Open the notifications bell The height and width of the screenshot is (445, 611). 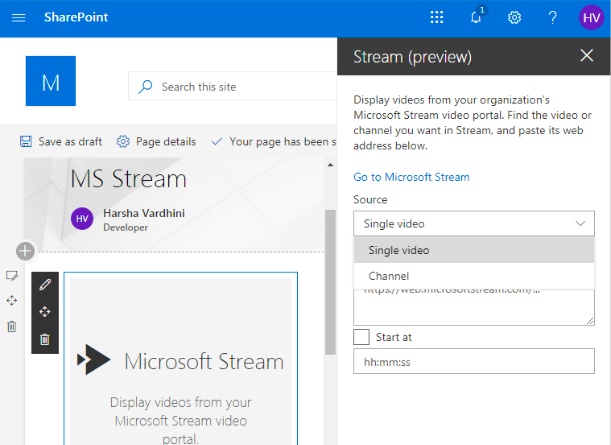click(477, 18)
